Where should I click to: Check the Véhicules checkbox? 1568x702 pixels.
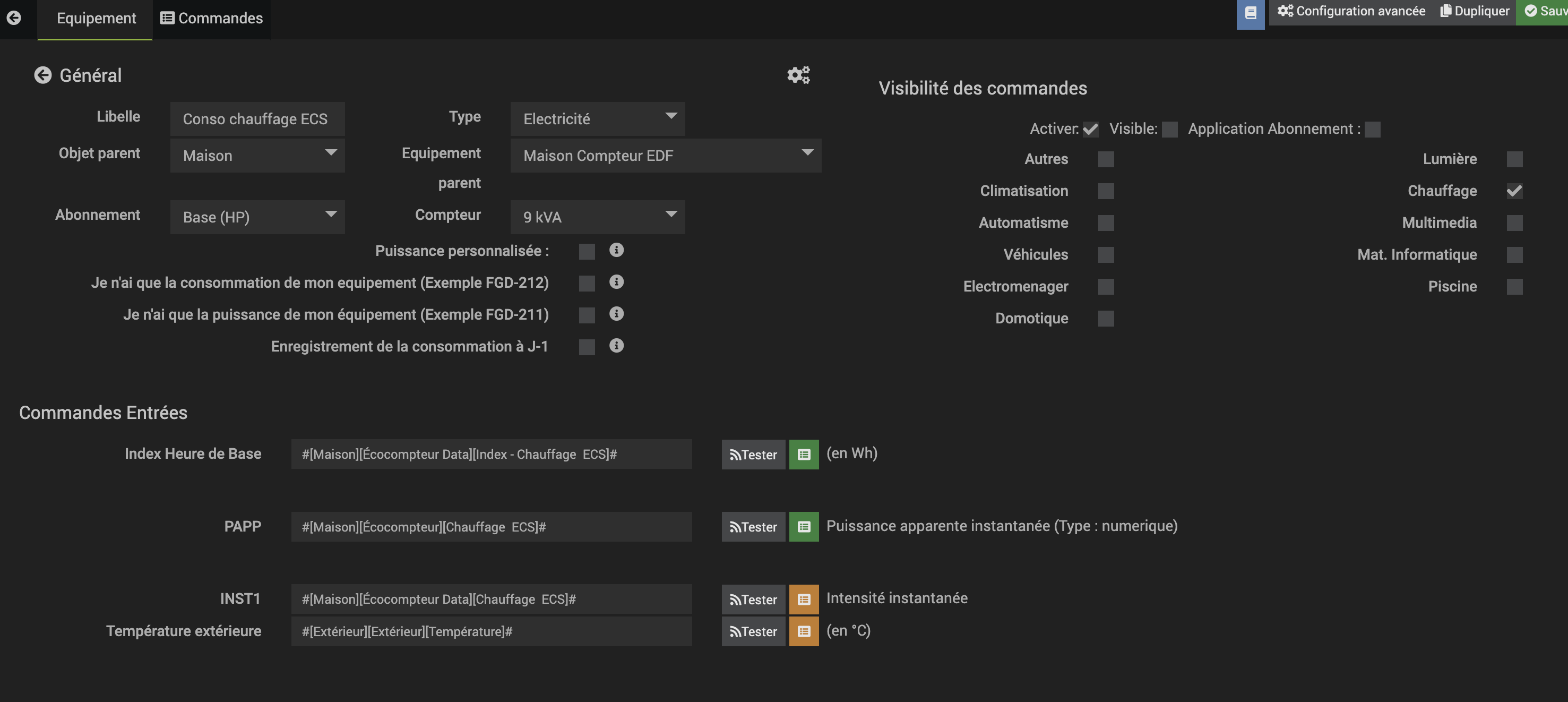(1106, 254)
